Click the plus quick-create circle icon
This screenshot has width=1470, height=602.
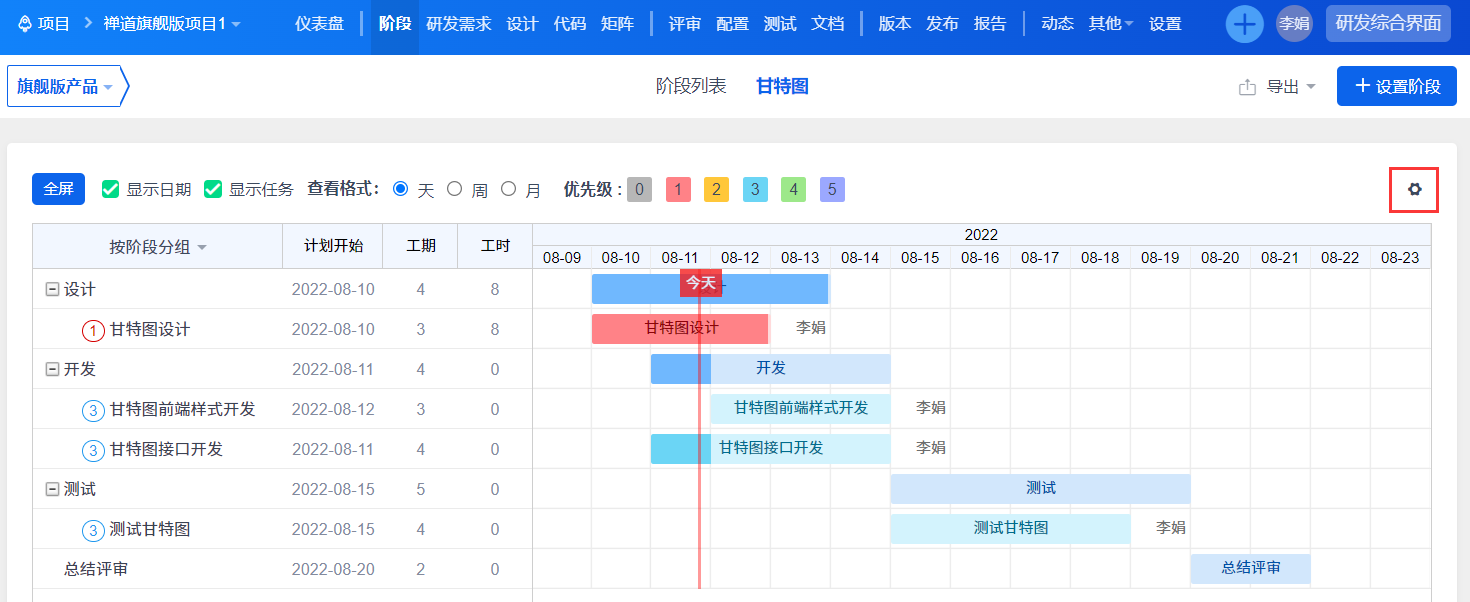point(1244,24)
